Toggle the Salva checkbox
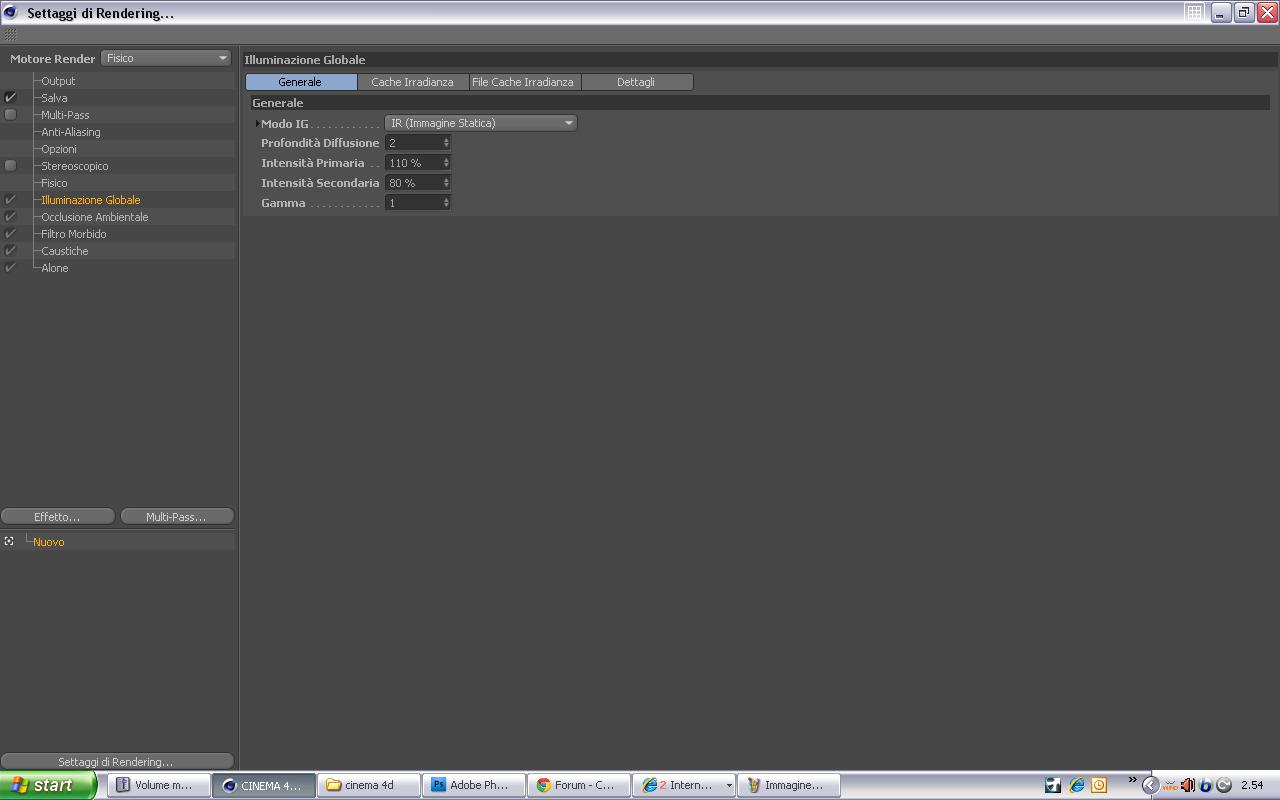Screen dimensions: 1280x800 click(11, 98)
